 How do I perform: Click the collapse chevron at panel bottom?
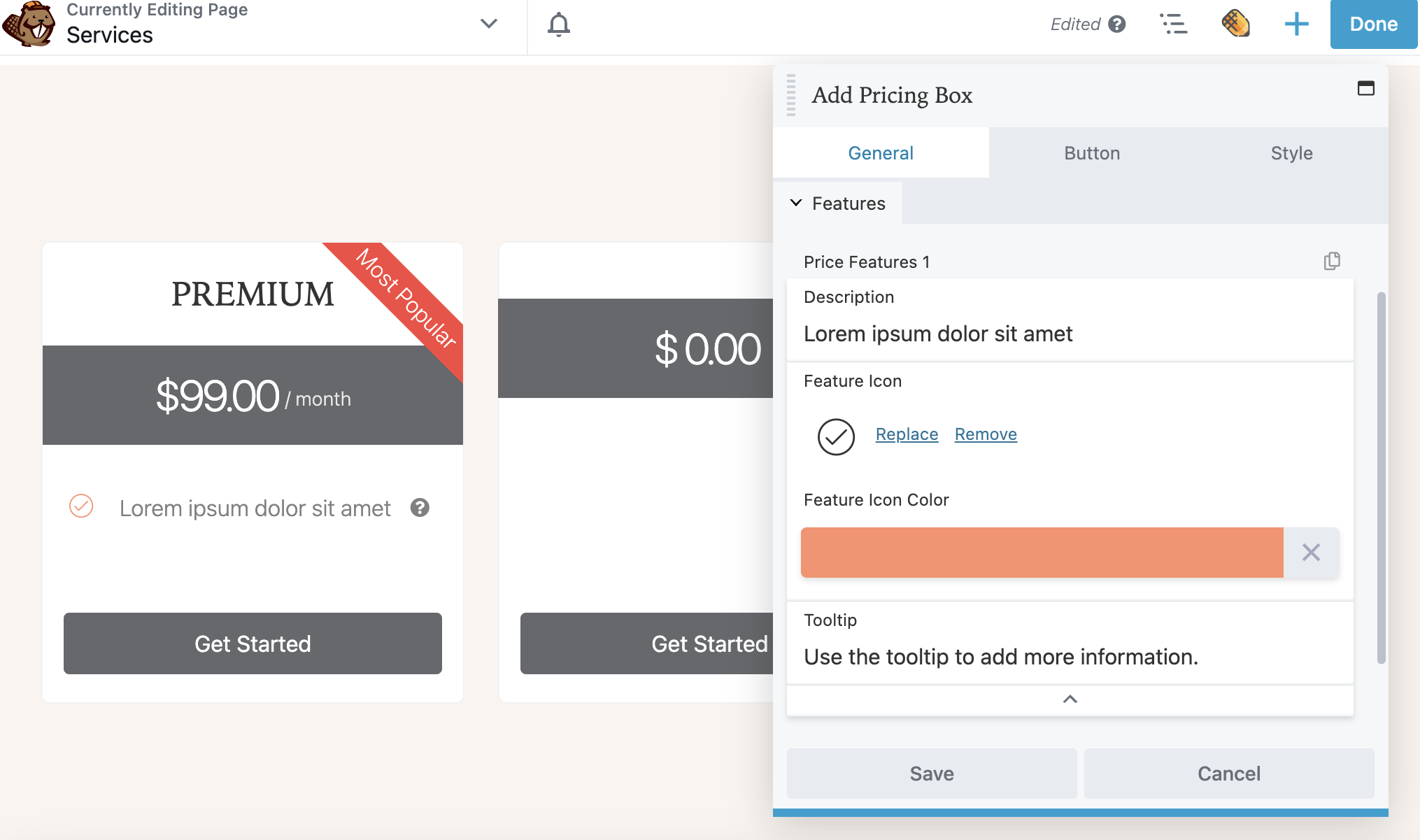pyautogui.click(x=1070, y=699)
